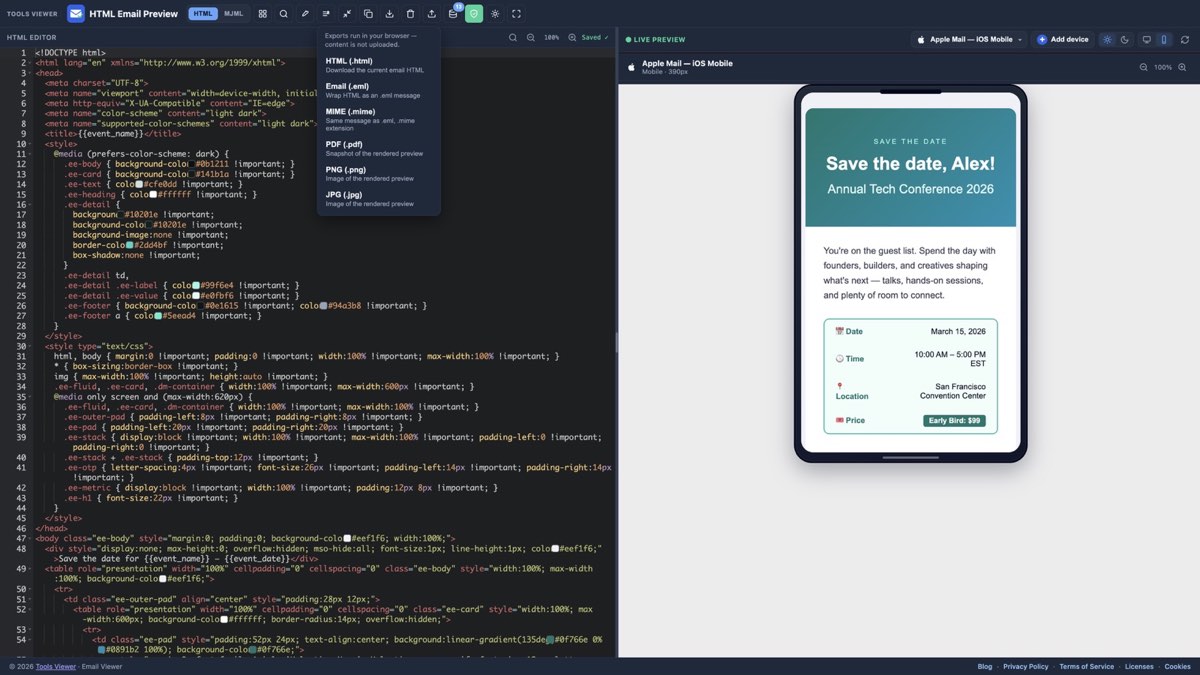The width and height of the screenshot is (1200, 675).
Task: Click the San Francisco Convention Center text
Action: (953, 391)
